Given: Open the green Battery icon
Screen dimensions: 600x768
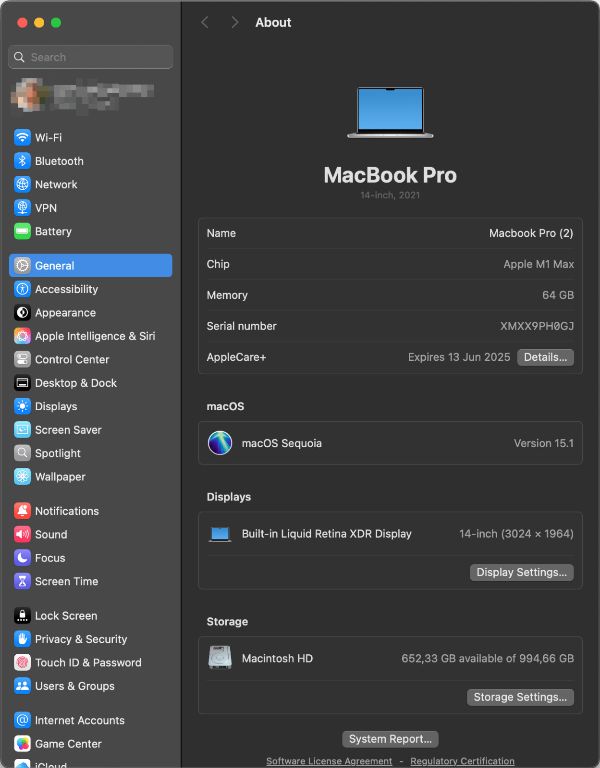Looking at the screenshot, I should click(22, 231).
